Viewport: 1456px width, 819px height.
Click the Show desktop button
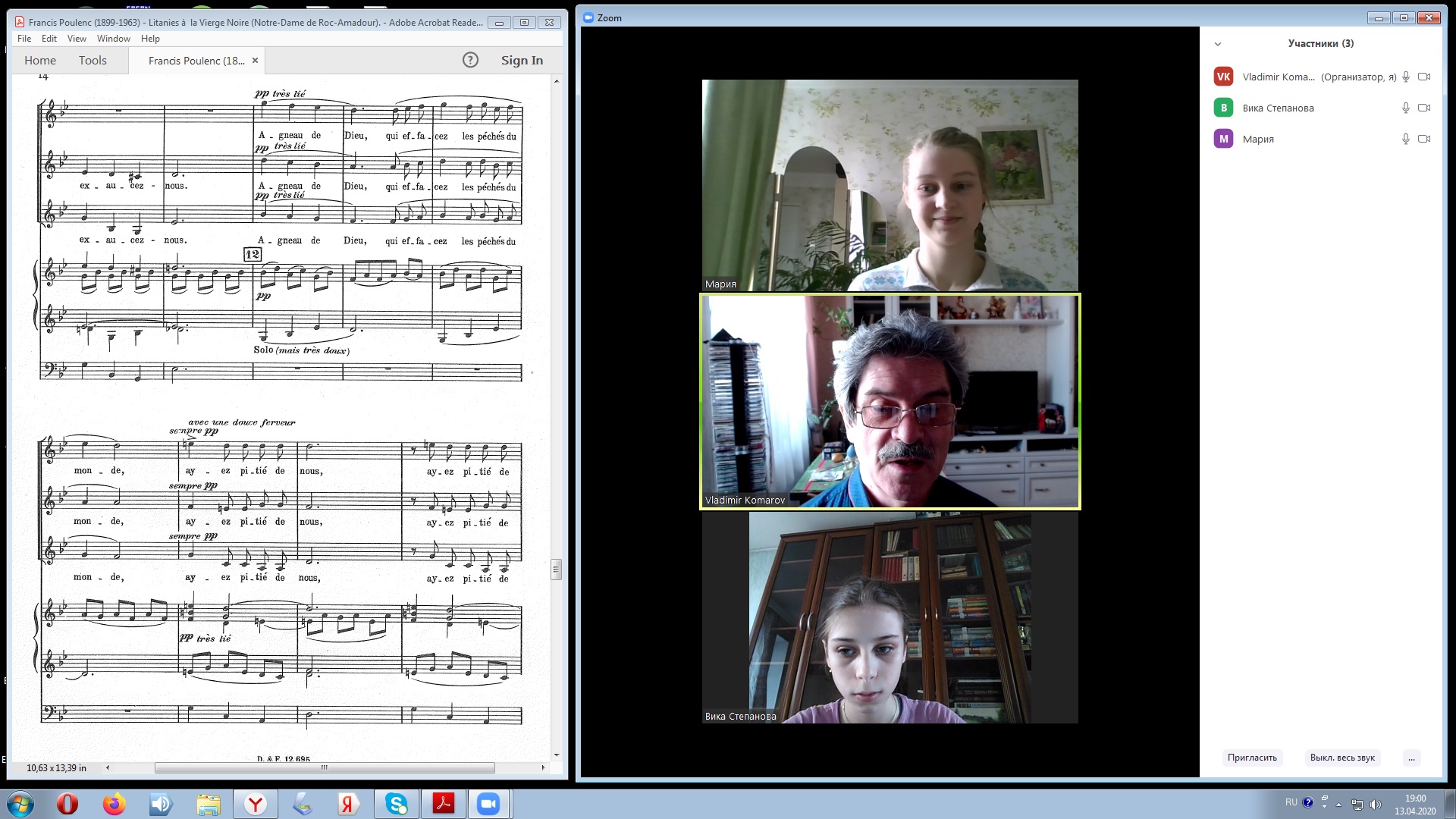tap(1449, 804)
